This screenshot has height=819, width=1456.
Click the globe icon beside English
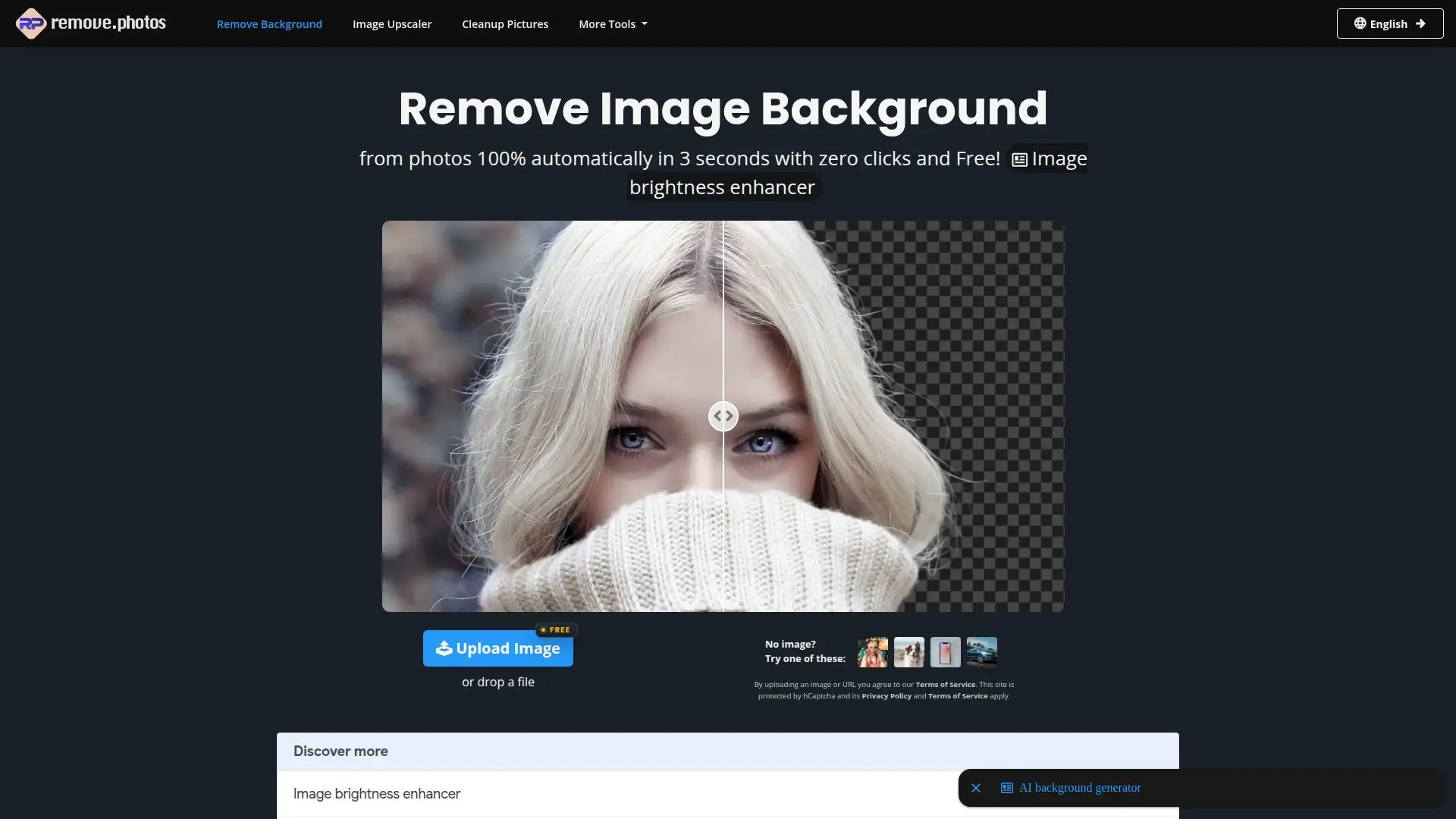click(x=1360, y=24)
